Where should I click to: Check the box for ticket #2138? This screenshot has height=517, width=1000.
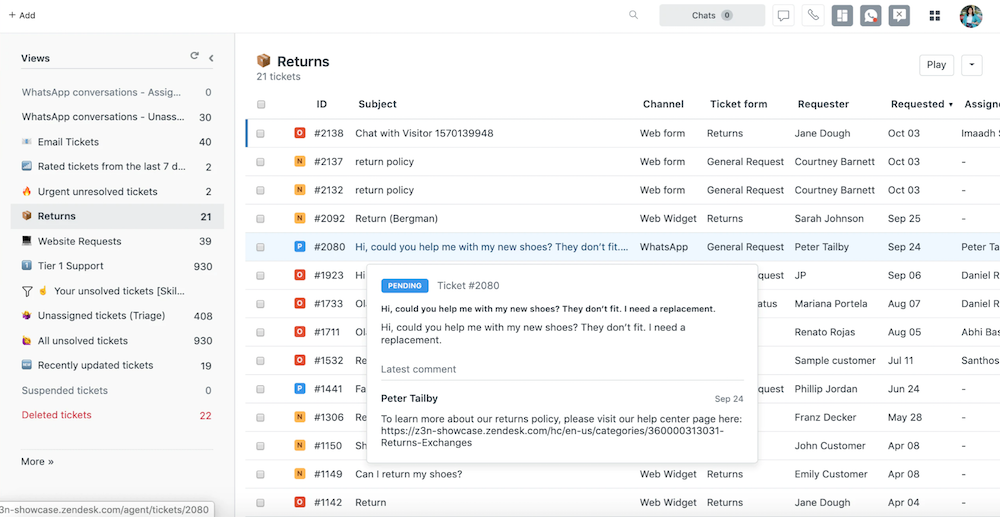click(x=260, y=134)
